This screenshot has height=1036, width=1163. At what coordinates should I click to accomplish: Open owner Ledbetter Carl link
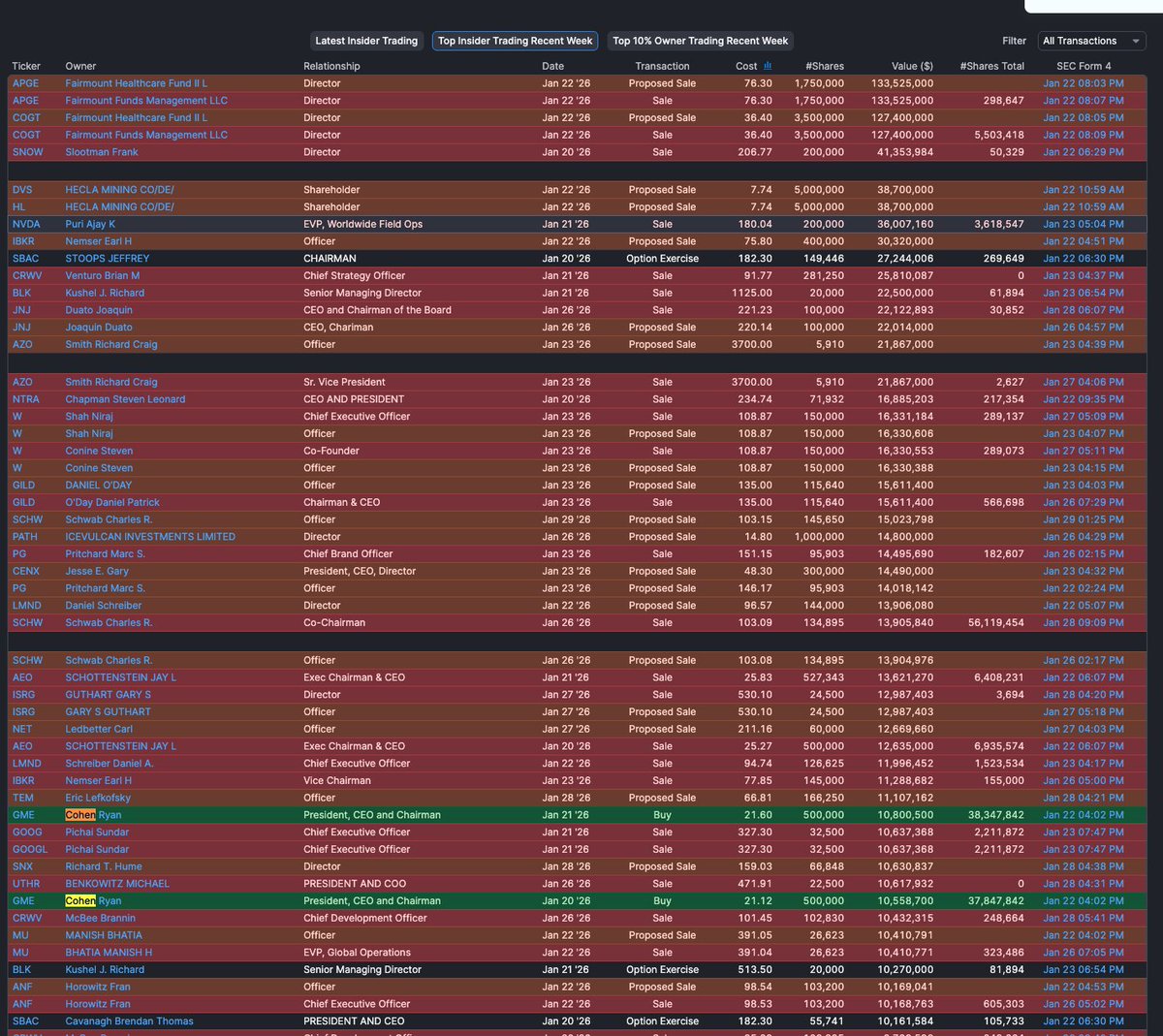point(99,730)
